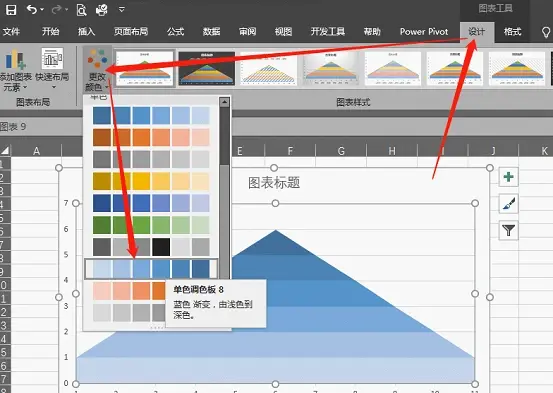
Task: Click the 更改颜色 change colors button
Action: 97,69
